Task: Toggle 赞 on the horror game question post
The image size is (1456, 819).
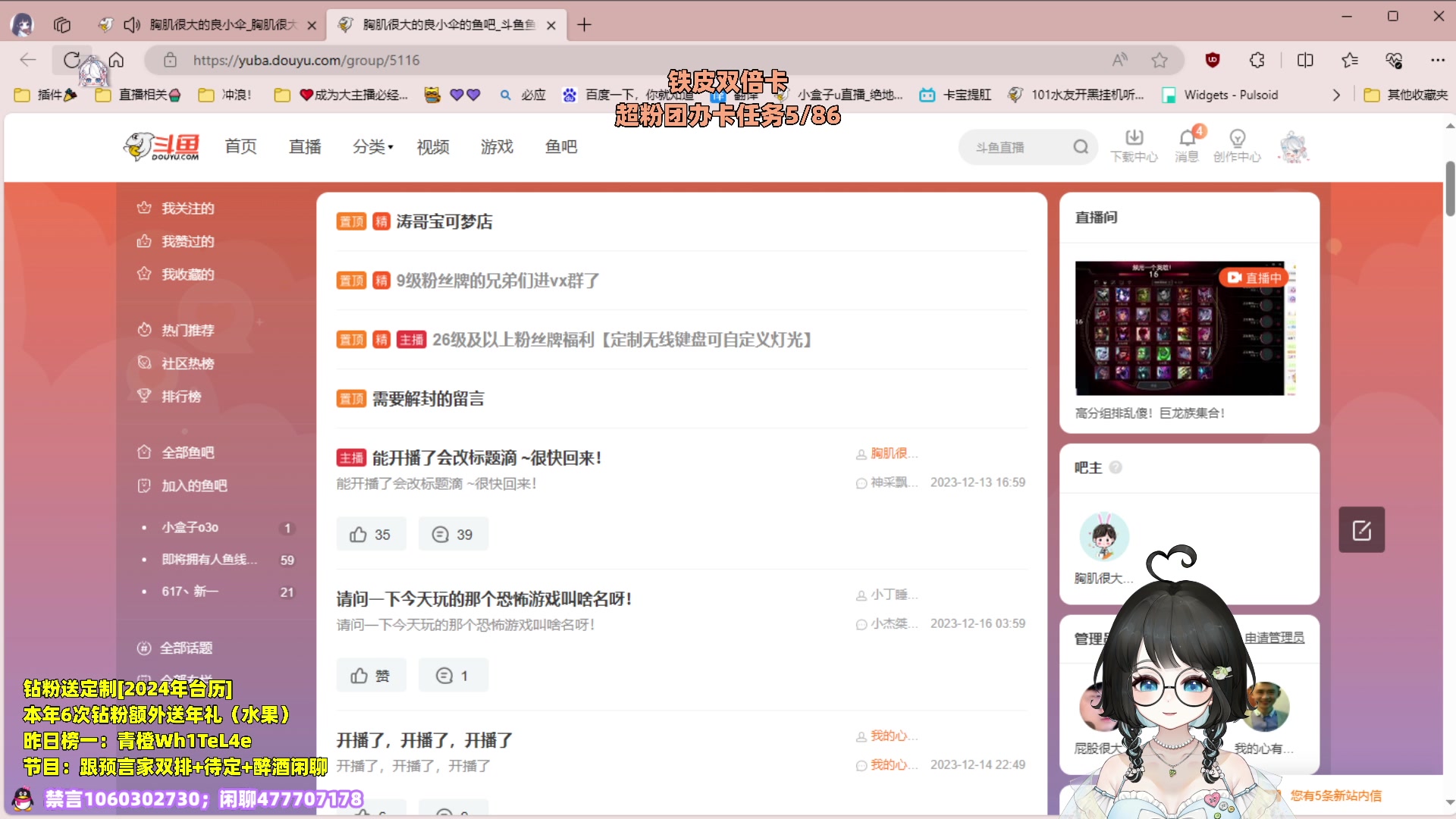Action: (371, 674)
